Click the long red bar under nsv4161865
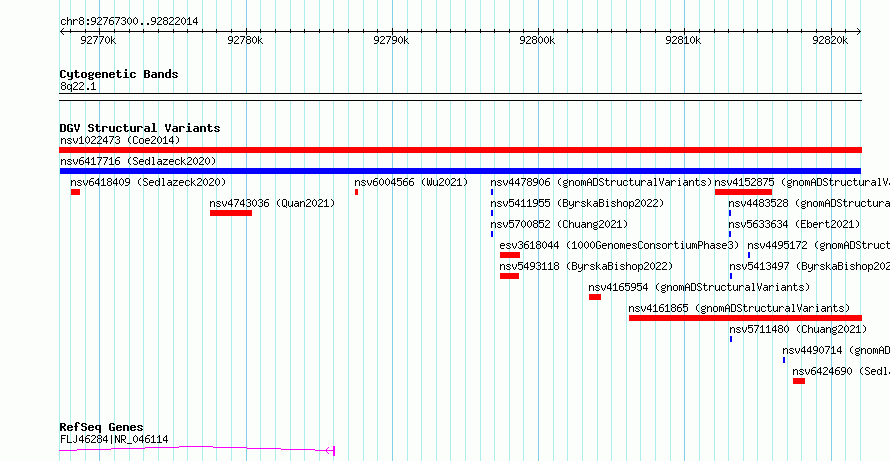This screenshot has width=890, height=461. pos(745,318)
